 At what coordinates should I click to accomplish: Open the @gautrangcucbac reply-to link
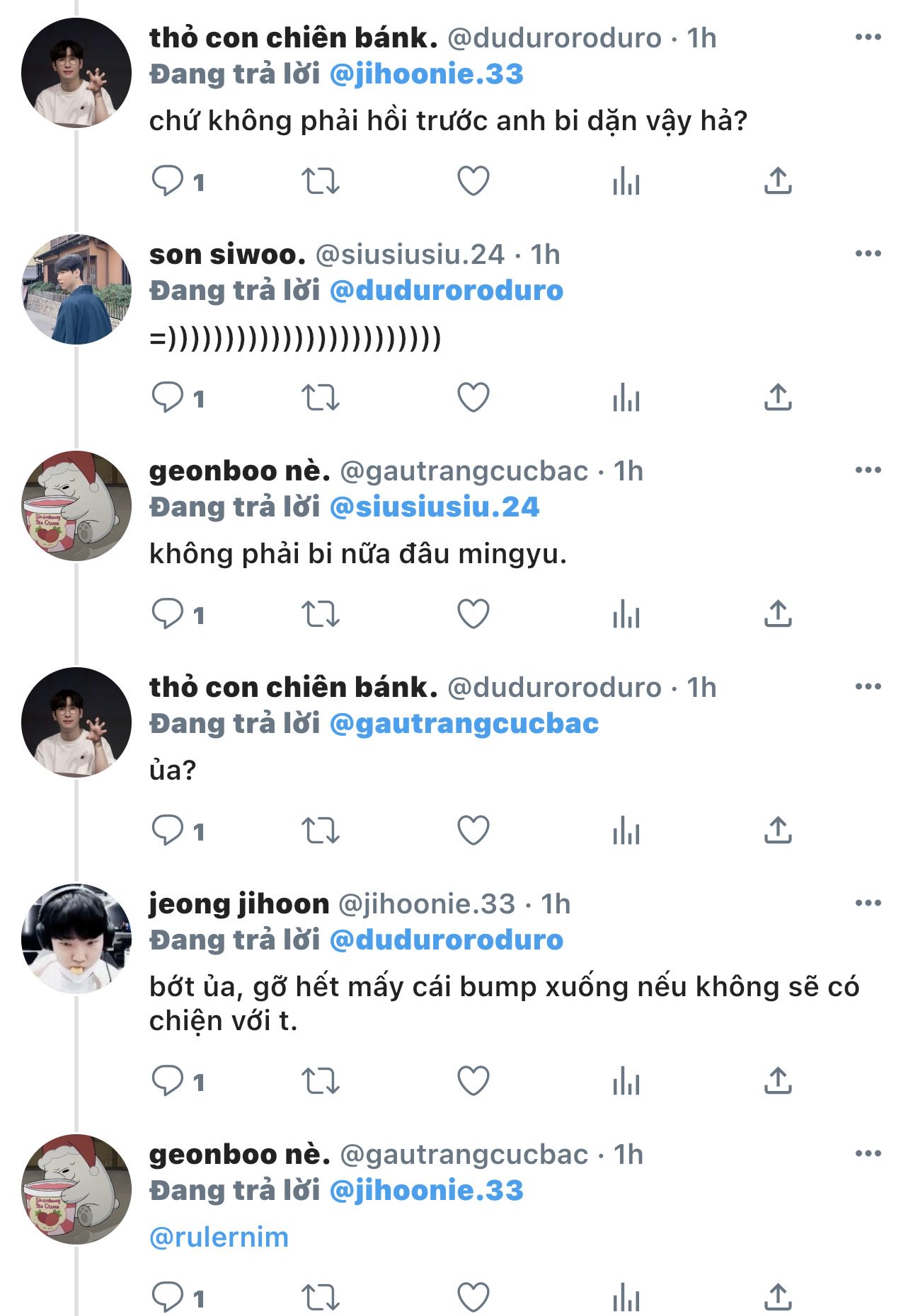point(464,724)
